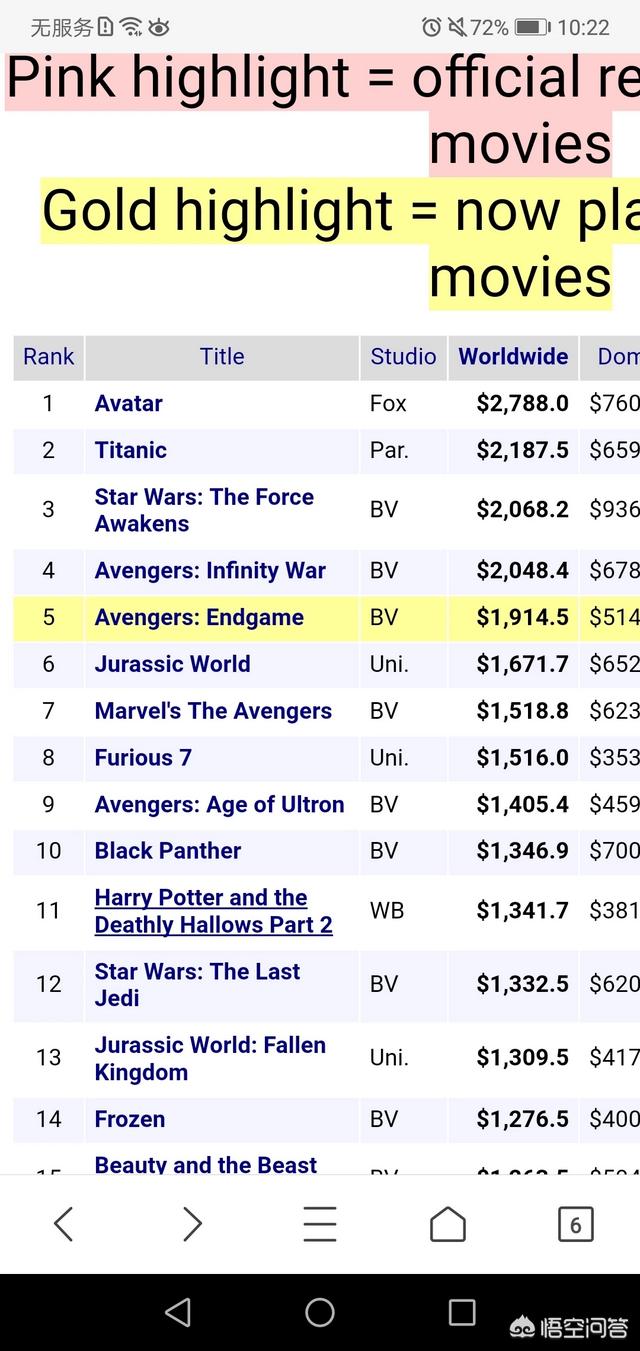Viewport: 640px width, 1351px height.
Task: Open the tab switcher showing 6
Action: pyautogui.click(x=575, y=1224)
